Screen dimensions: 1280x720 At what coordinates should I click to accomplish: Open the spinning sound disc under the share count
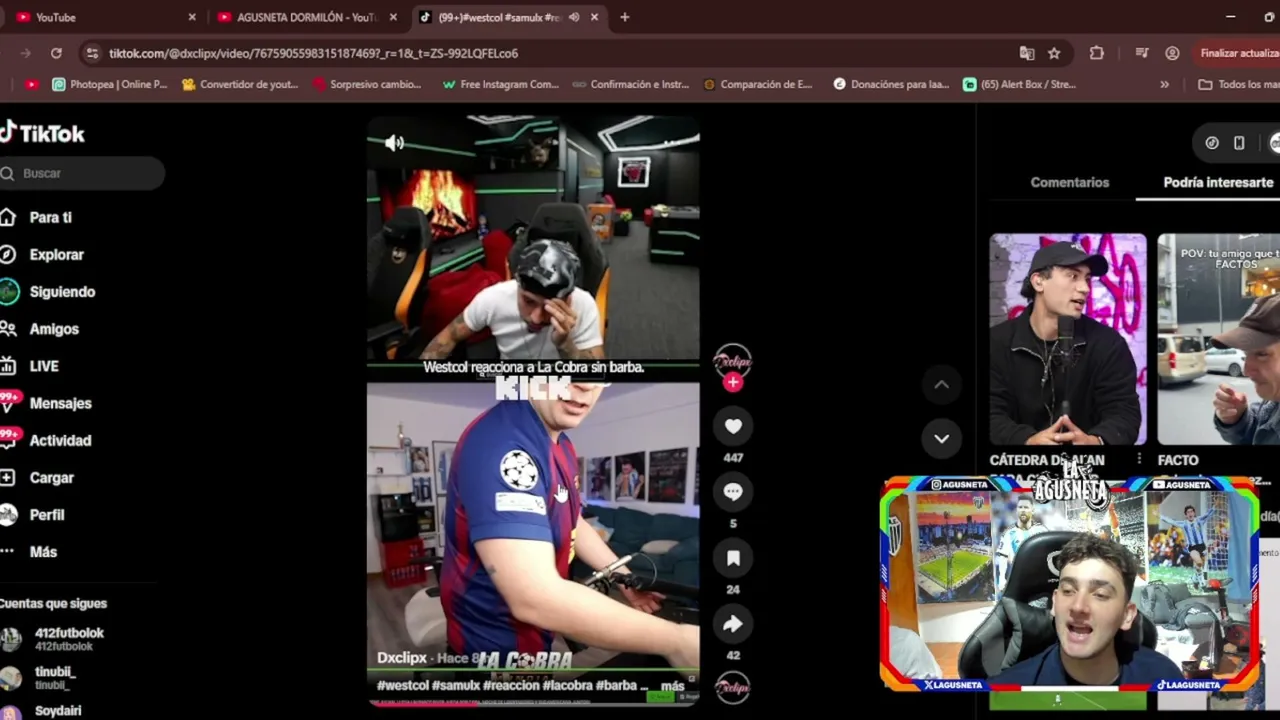(733, 688)
